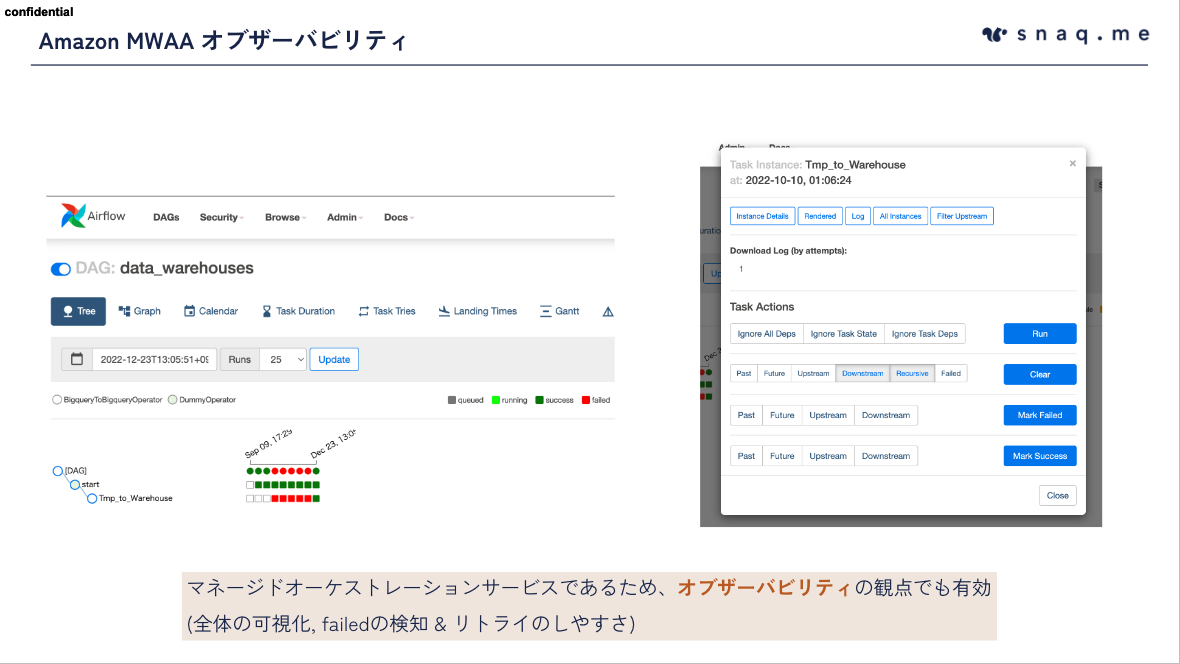This screenshot has height=664, width=1180.
Task: Toggle Failed in the Clear row
Action: pyautogui.click(x=951, y=373)
